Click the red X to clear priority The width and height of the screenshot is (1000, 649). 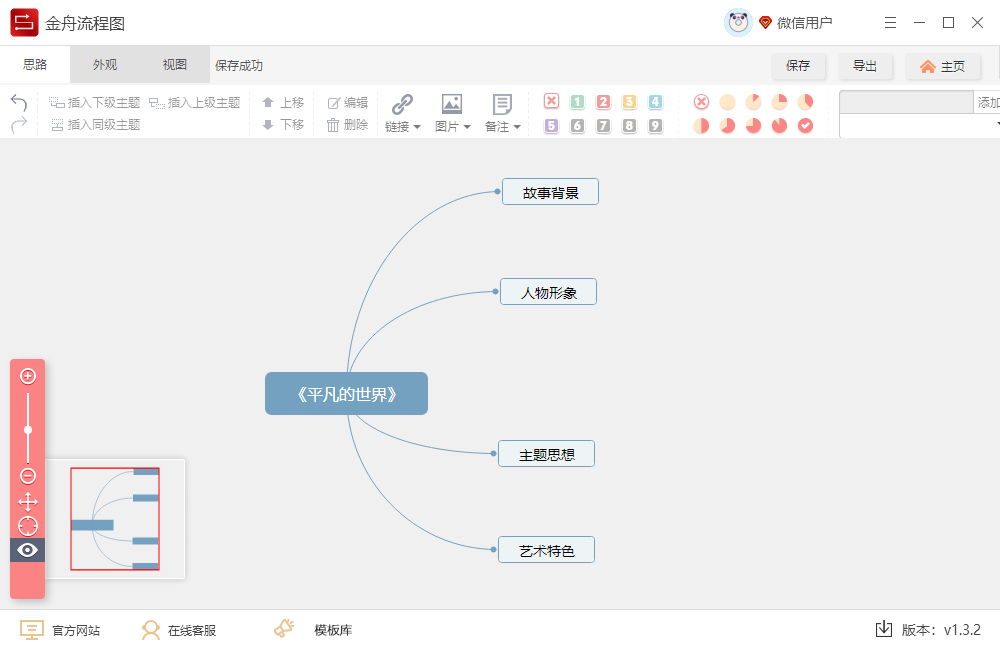point(551,101)
